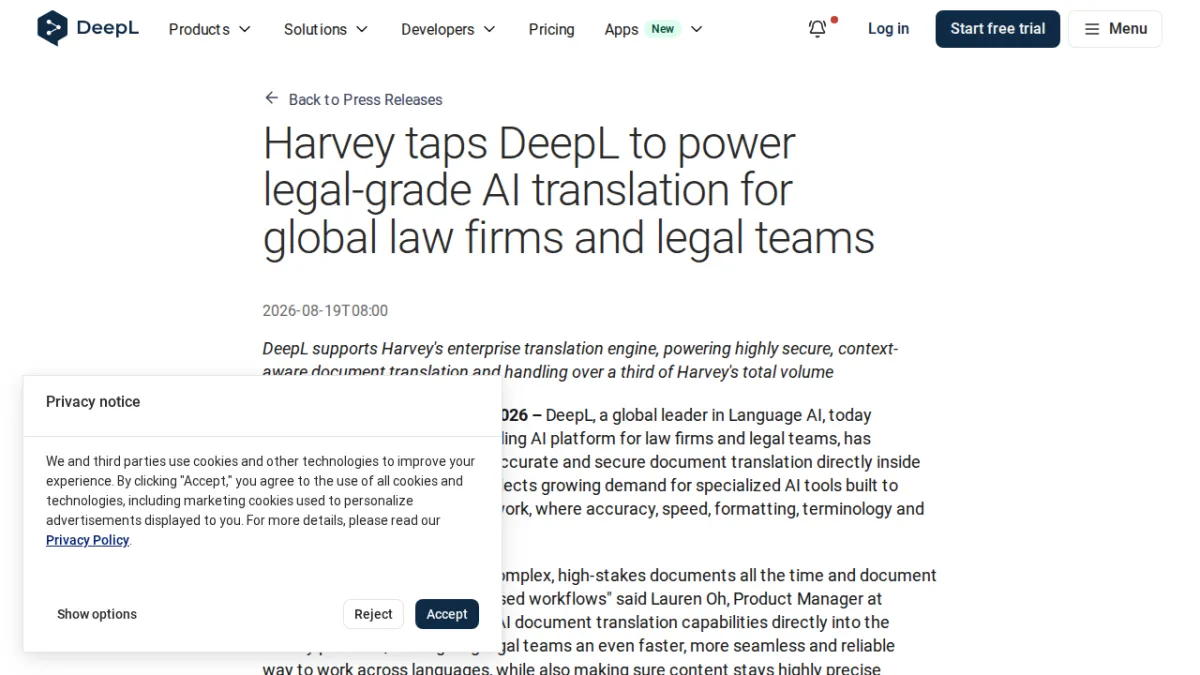Viewport: 1200px width, 675px height.
Task: Open the notifications bell icon
Action: [817, 29]
